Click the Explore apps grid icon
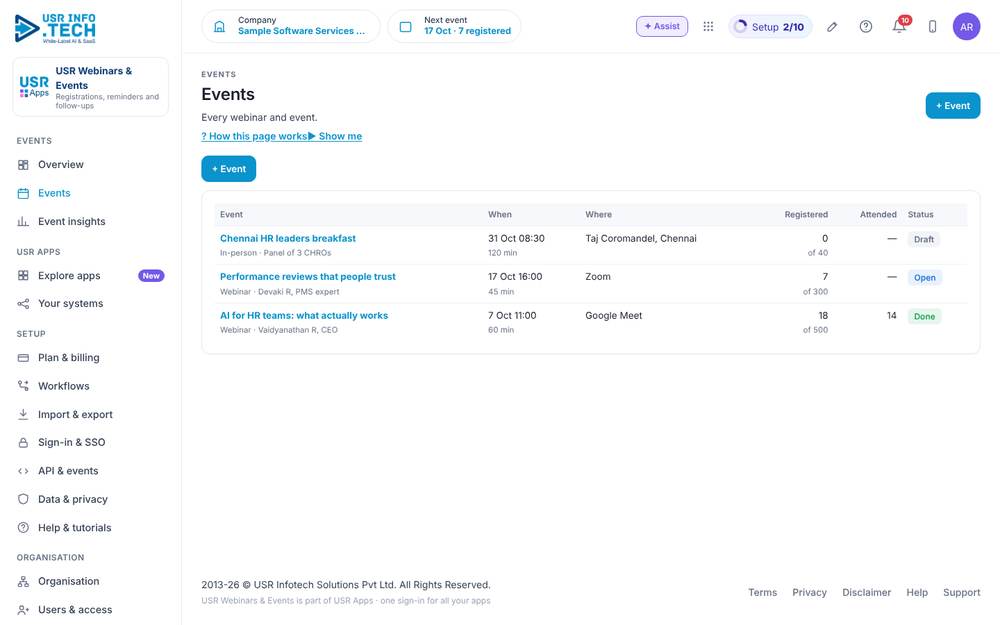Viewport: 1000px width, 625px height. (23, 276)
